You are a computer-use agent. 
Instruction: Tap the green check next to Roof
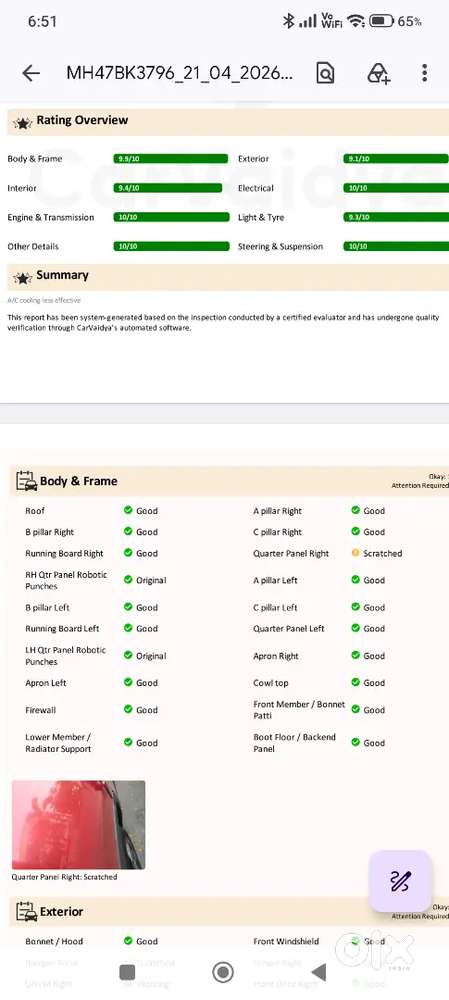point(128,510)
